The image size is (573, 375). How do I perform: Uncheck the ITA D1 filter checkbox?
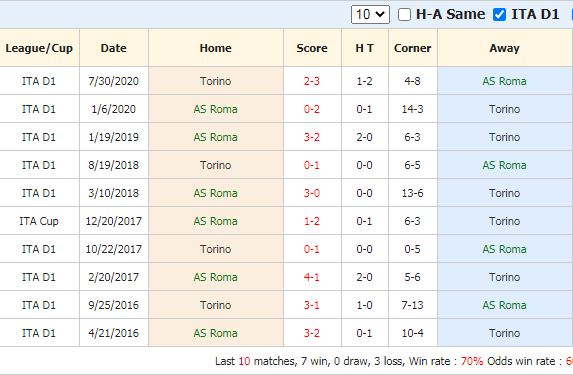pos(499,15)
